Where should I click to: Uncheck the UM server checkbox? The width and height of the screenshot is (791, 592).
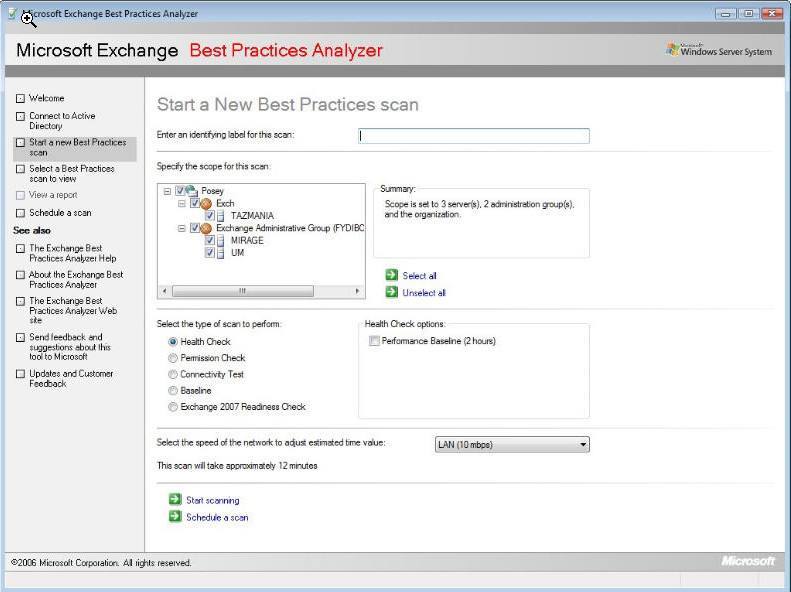(x=209, y=253)
